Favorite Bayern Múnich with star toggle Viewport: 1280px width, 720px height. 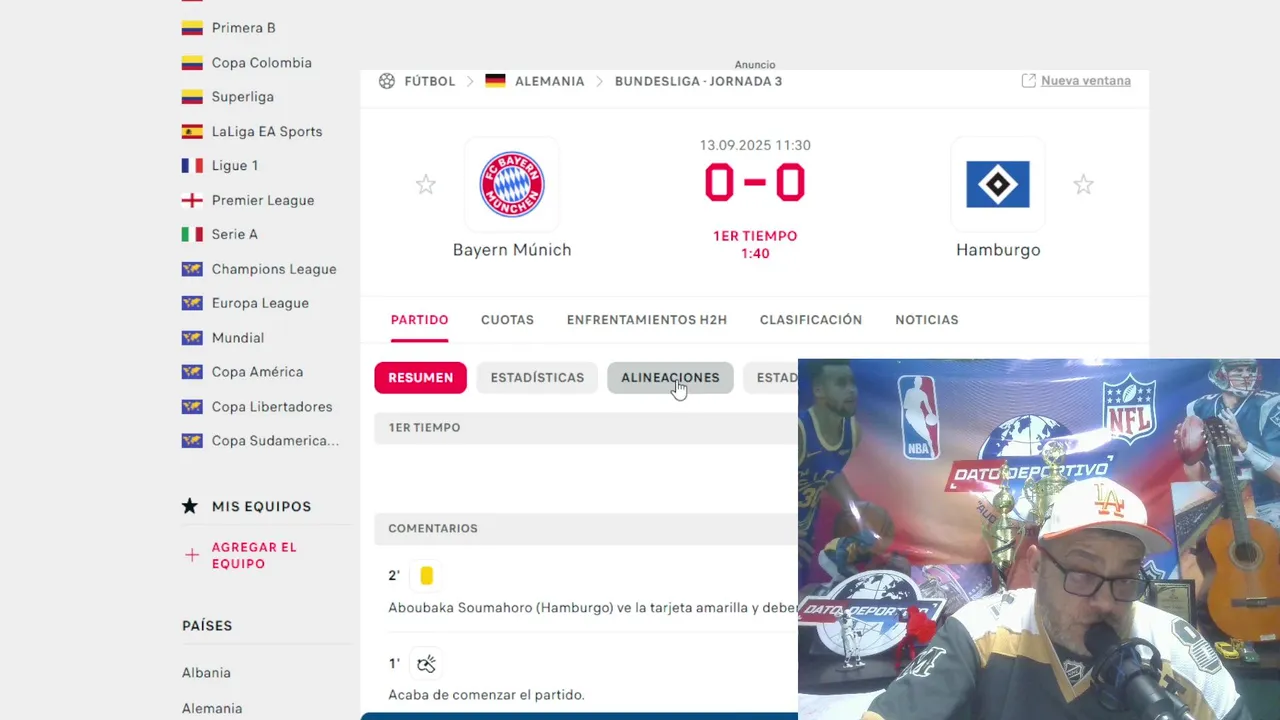click(426, 185)
